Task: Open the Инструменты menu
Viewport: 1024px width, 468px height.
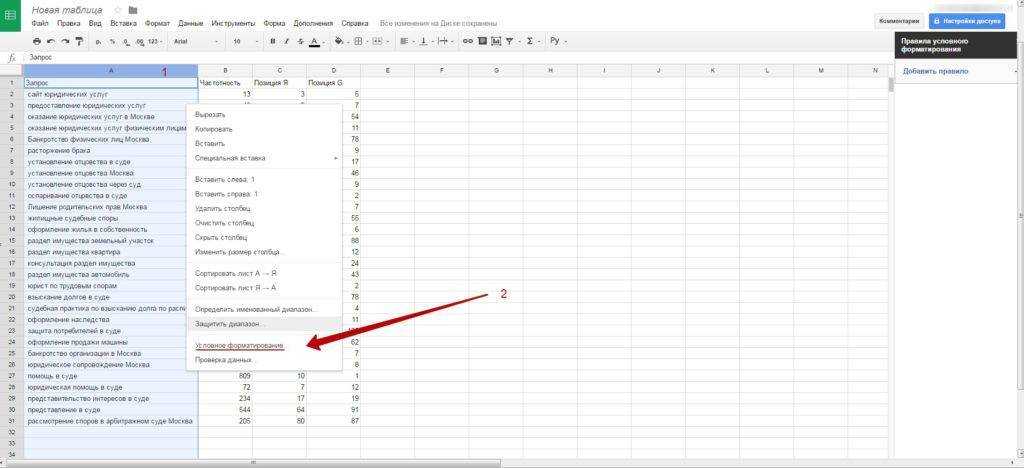Action: pyautogui.click(x=233, y=23)
